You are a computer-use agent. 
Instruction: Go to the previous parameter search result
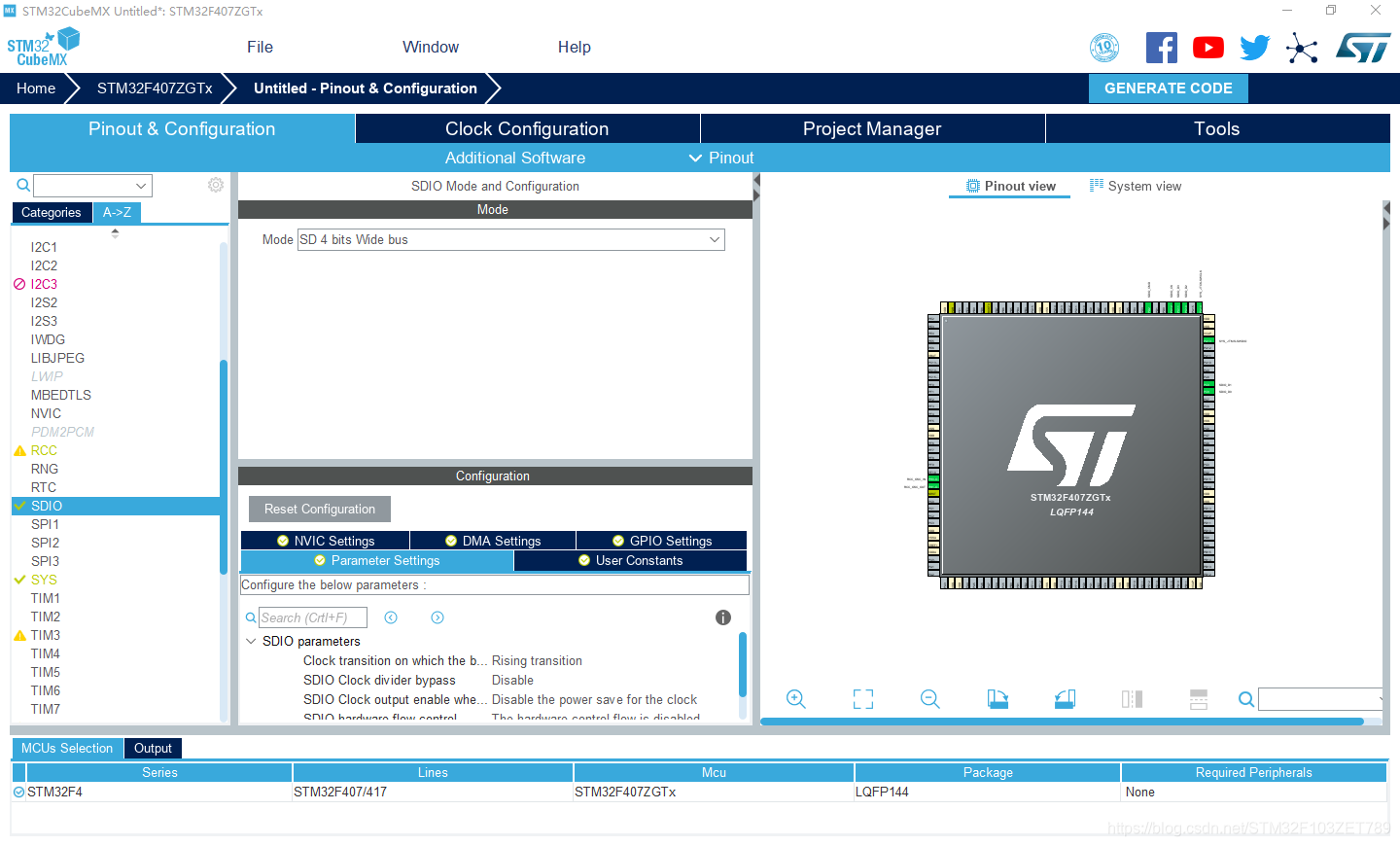click(x=391, y=617)
